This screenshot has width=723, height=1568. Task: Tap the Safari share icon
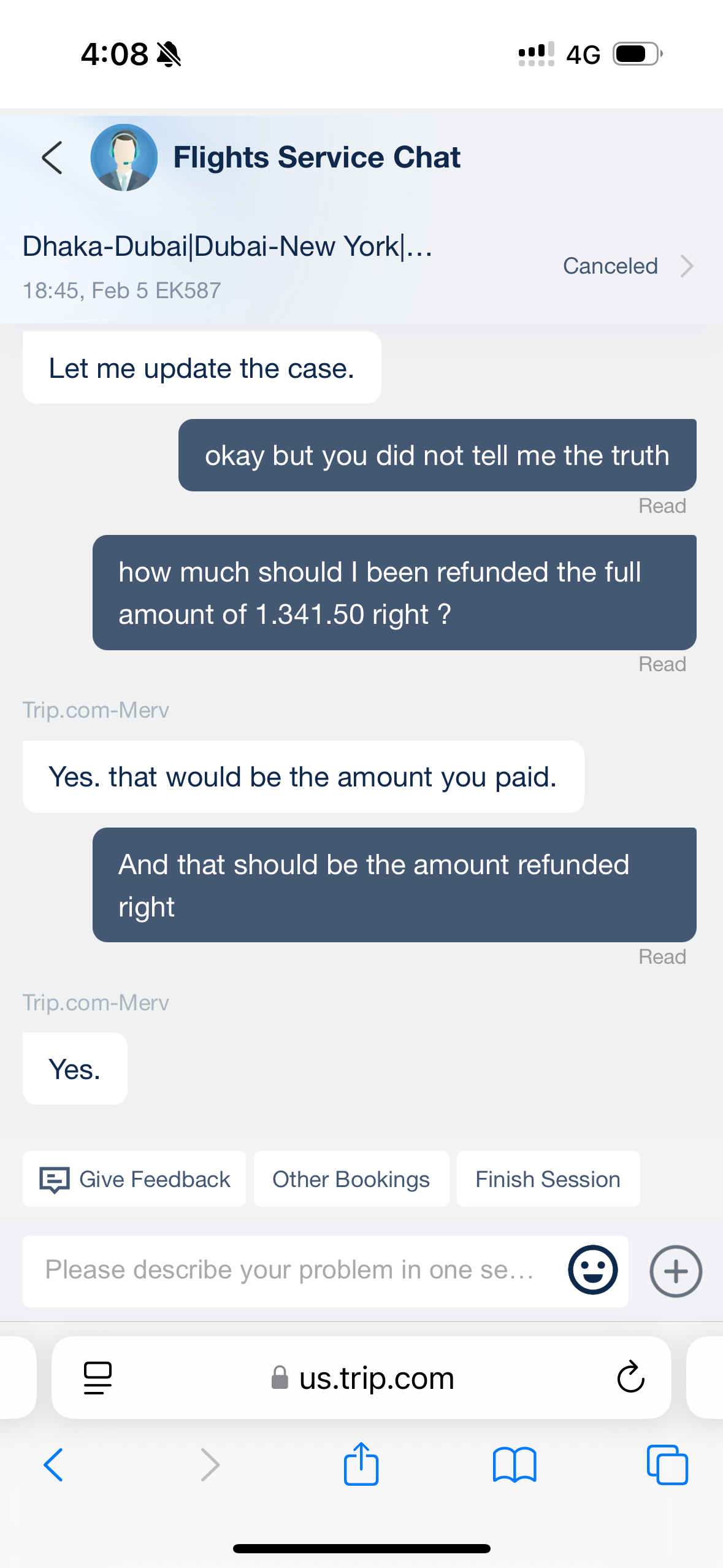click(361, 1464)
